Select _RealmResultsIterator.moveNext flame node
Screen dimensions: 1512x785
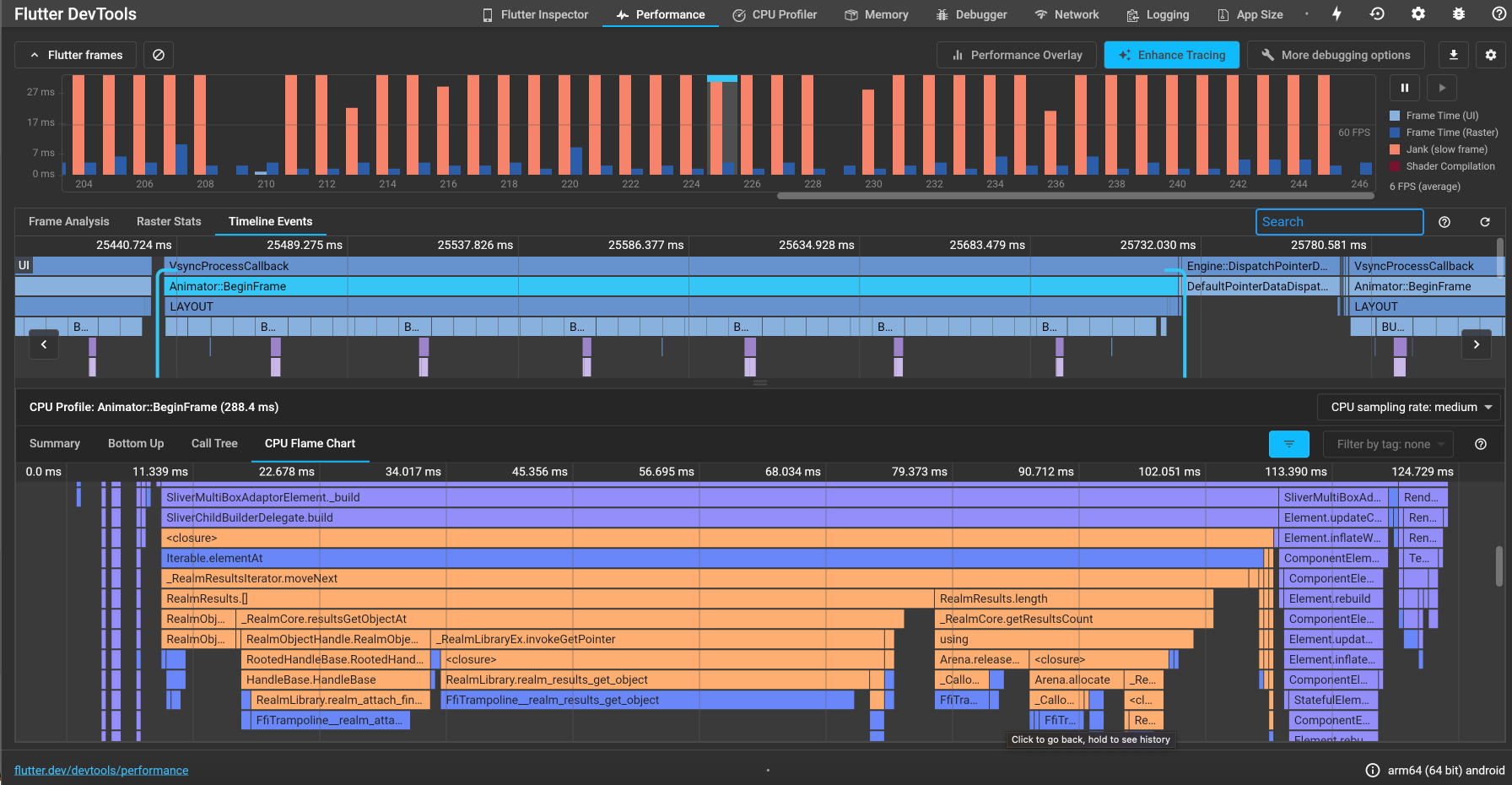(705, 578)
